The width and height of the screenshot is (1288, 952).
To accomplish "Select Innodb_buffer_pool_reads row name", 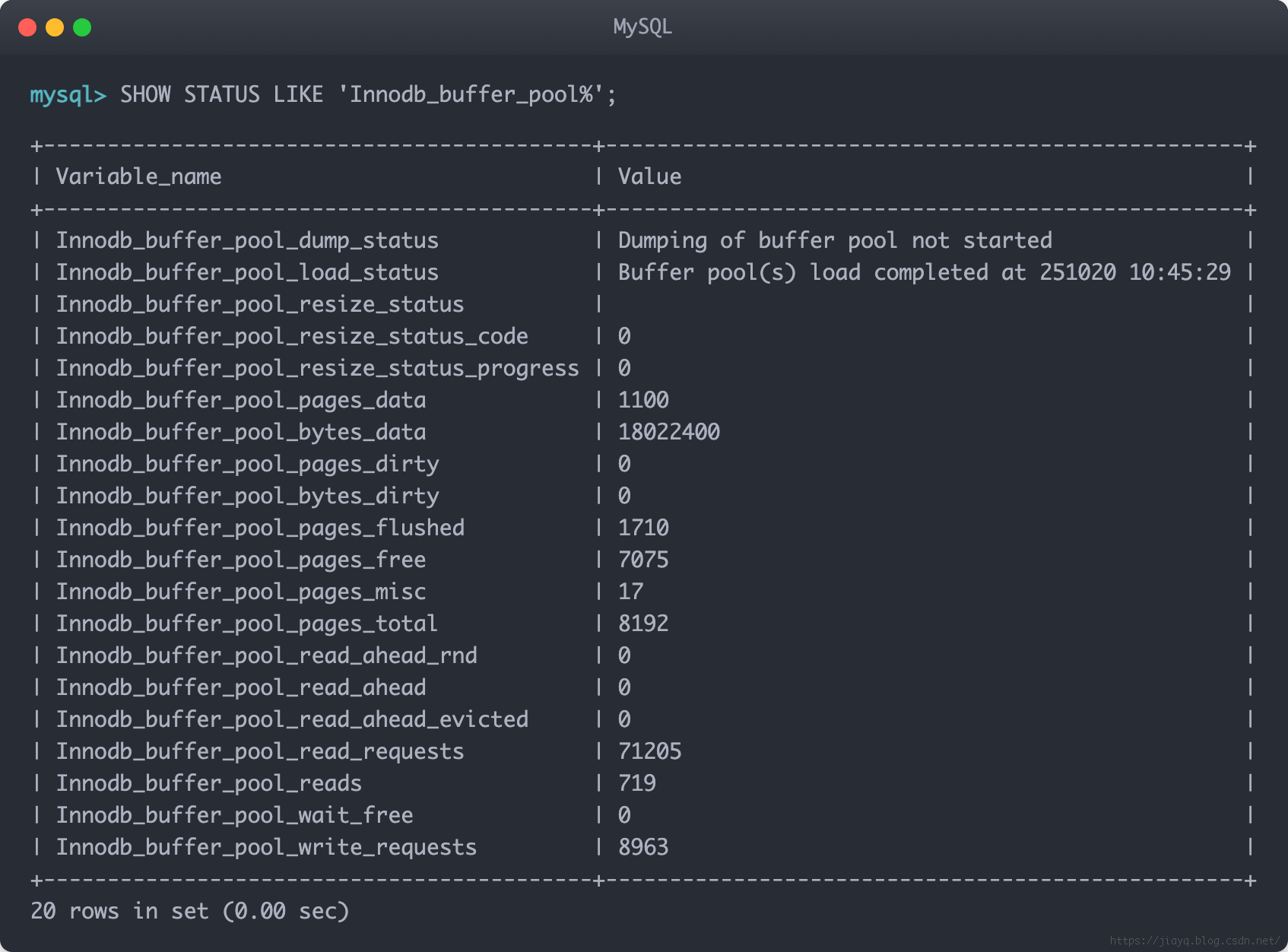I will coord(209,784).
